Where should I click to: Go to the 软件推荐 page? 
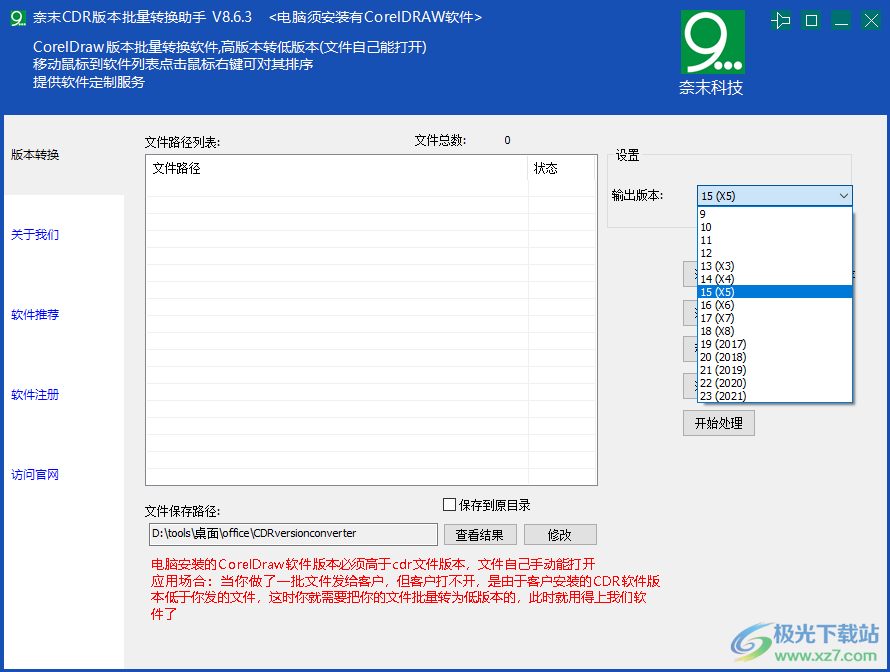pyautogui.click(x=34, y=315)
